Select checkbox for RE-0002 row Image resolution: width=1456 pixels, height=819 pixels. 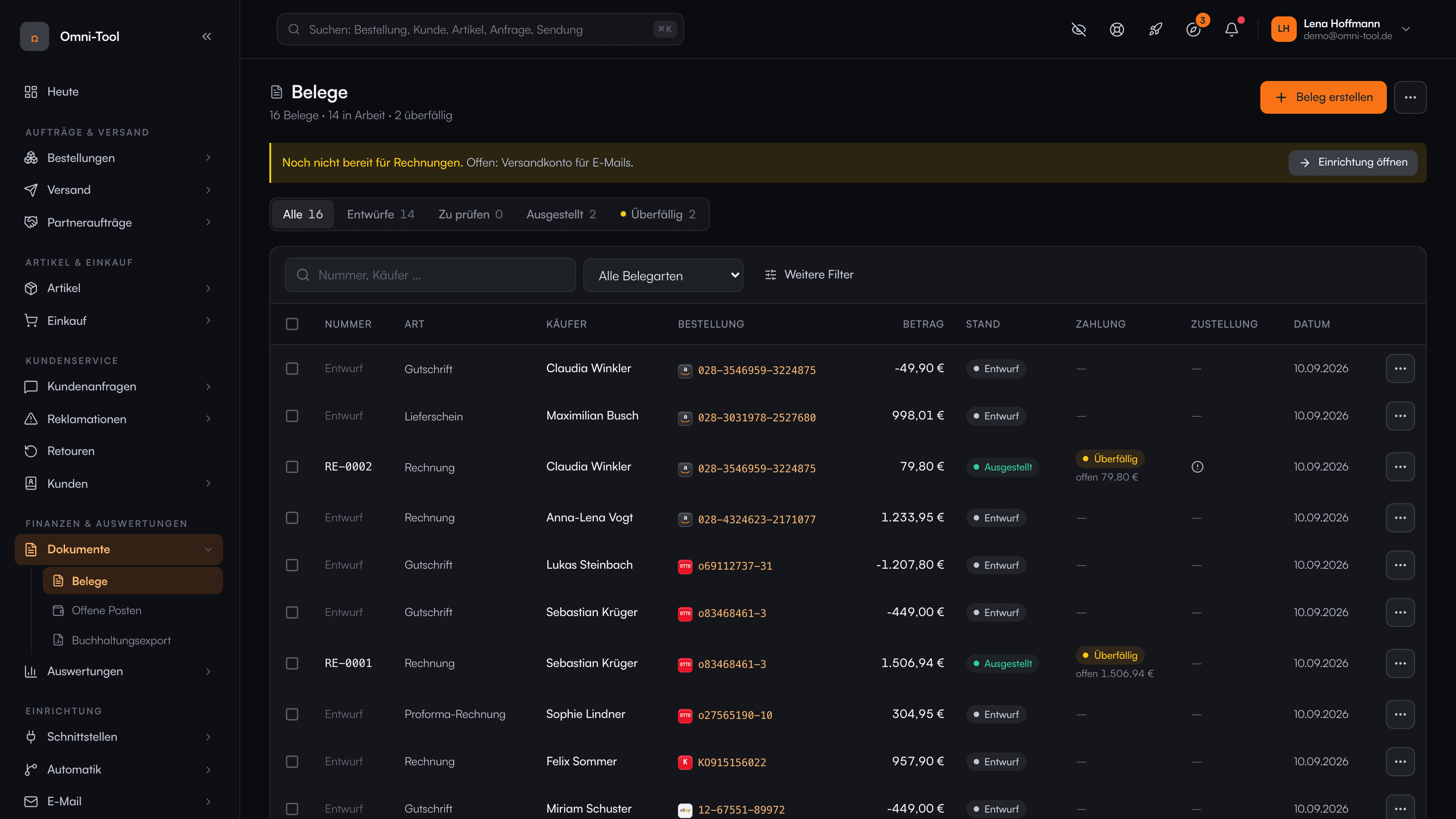(x=292, y=467)
